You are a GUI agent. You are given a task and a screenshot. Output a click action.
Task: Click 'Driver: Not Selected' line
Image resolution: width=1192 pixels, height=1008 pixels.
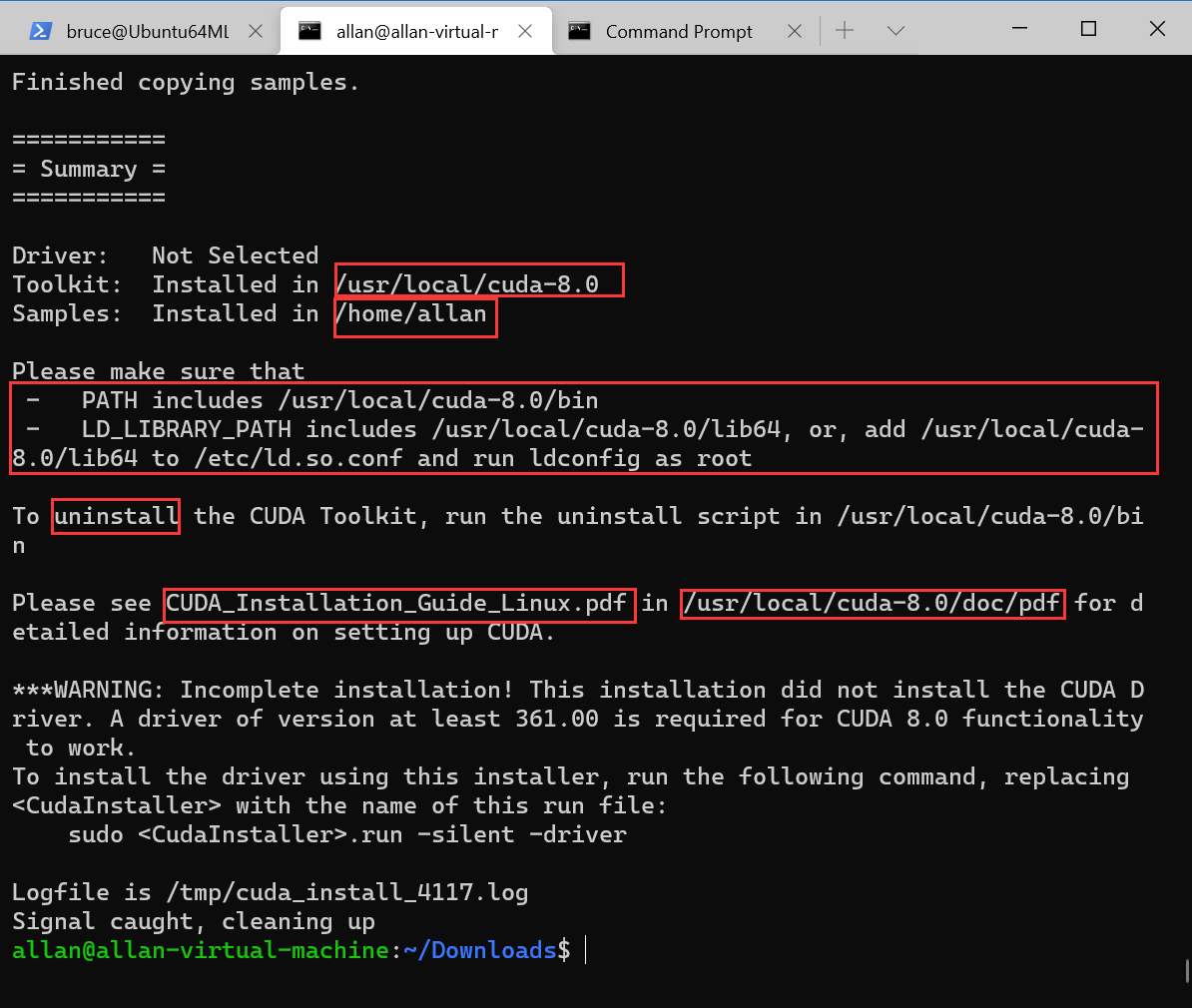(165, 255)
